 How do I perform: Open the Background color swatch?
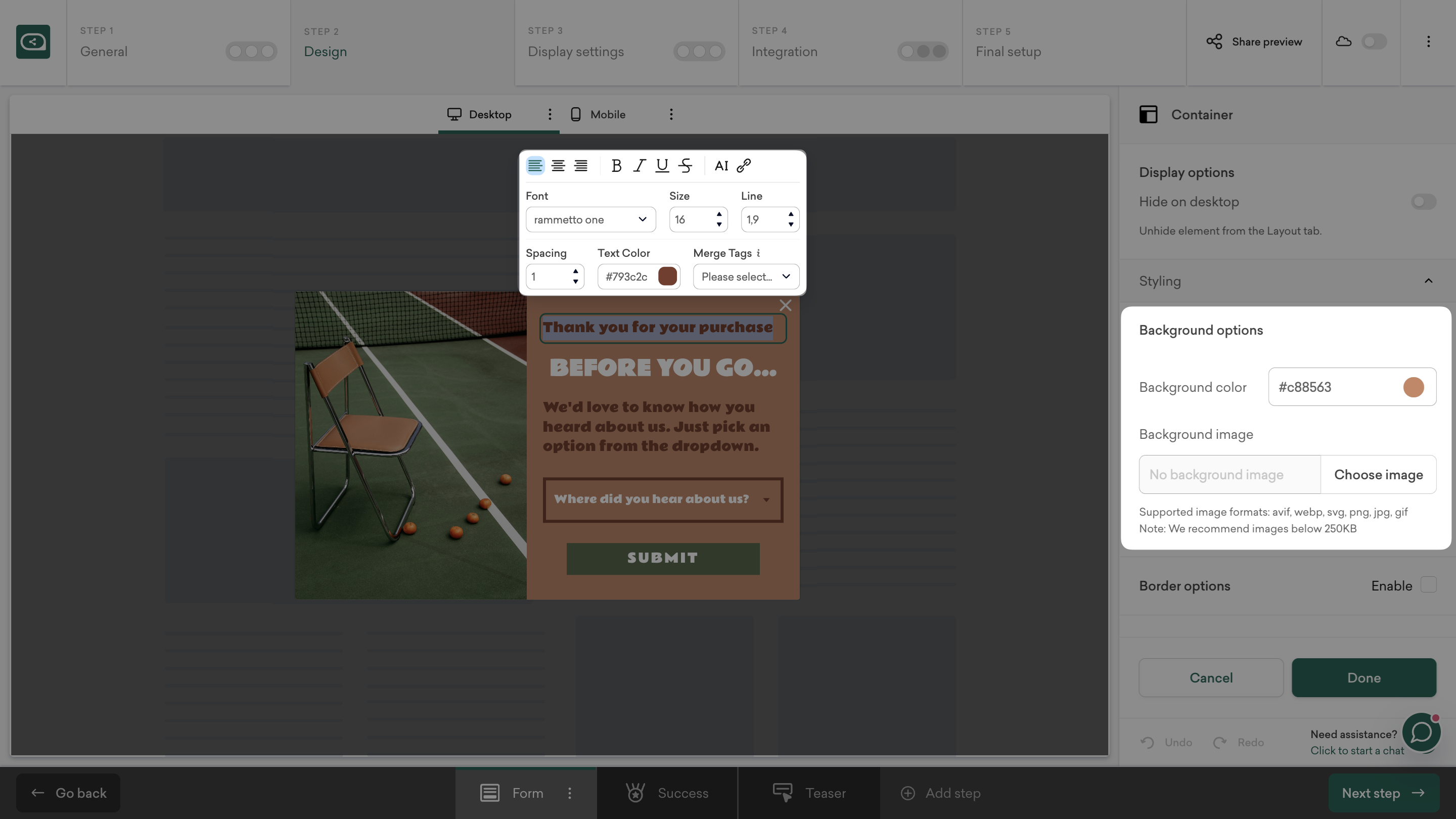tap(1413, 387)
